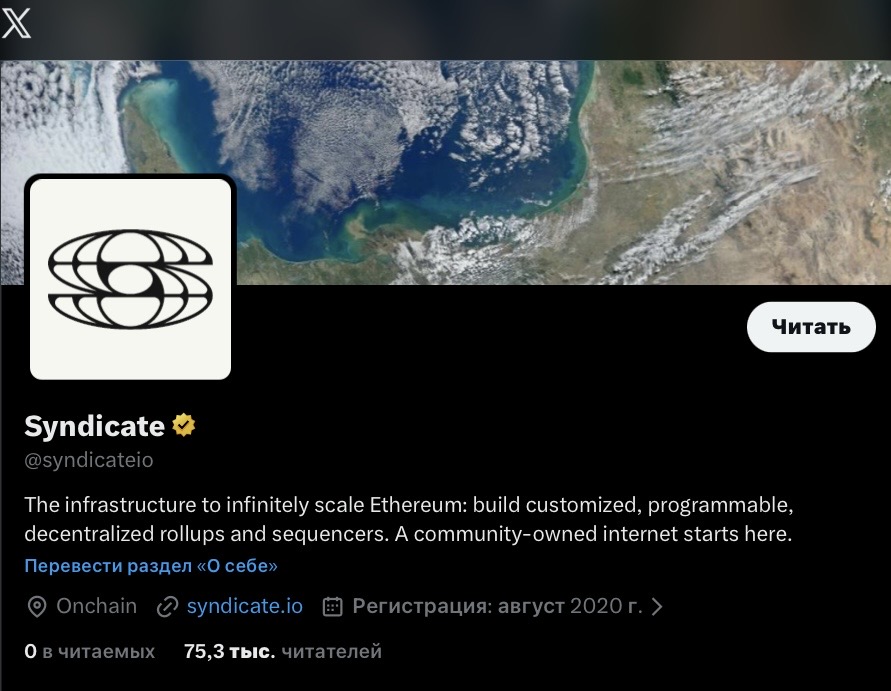
Task: Click the Syndicate display name
Action: click(94, 426)
